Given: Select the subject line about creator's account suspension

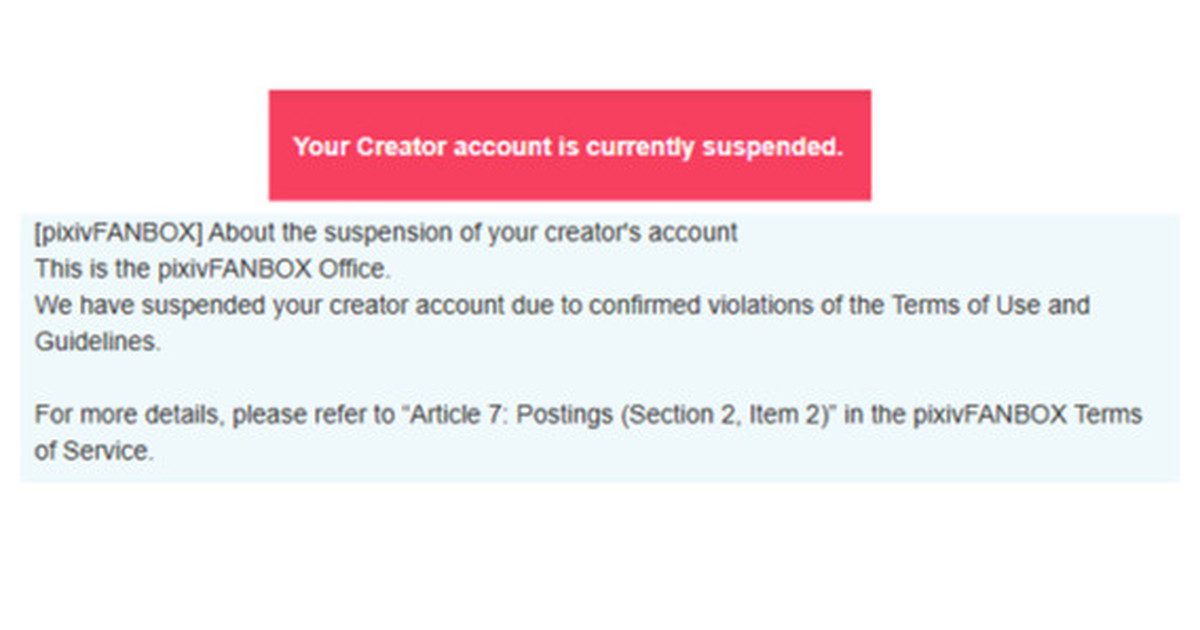Looking at the screenshot, I should tap(385, 233).
